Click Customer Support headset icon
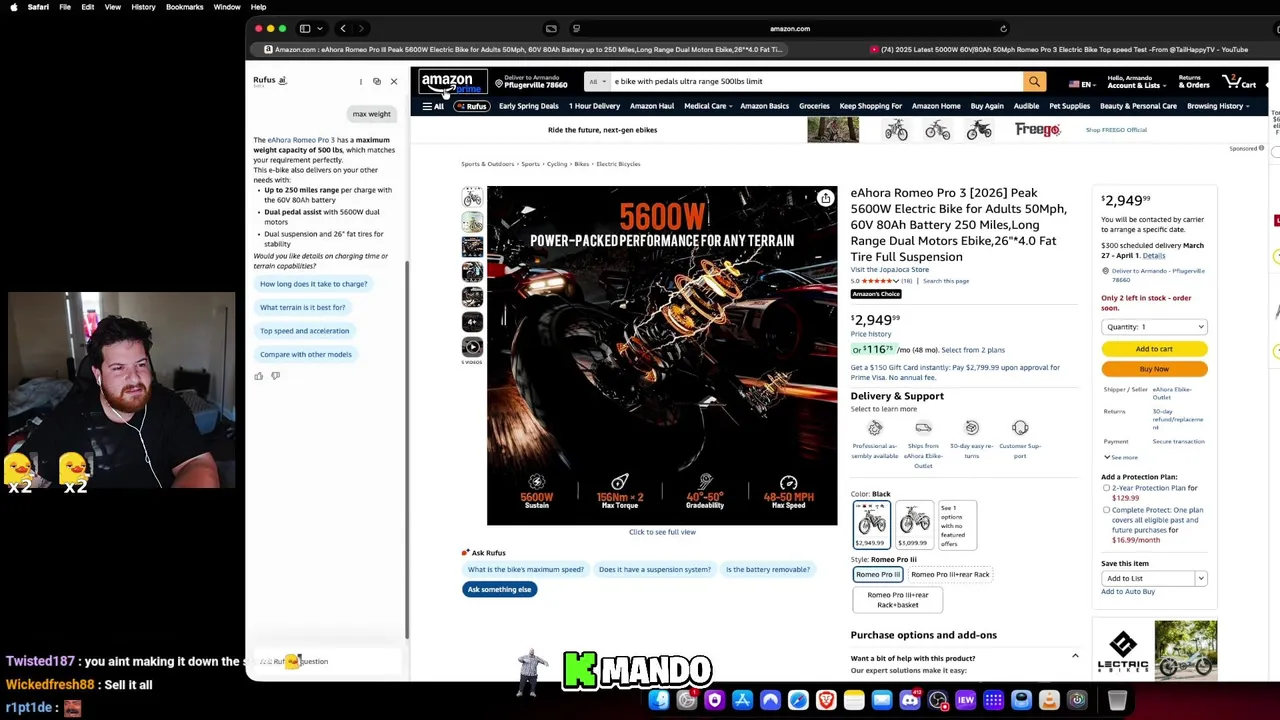Image resolution: width=1280 pixels, height=720 pixels. click(1020, 428)
